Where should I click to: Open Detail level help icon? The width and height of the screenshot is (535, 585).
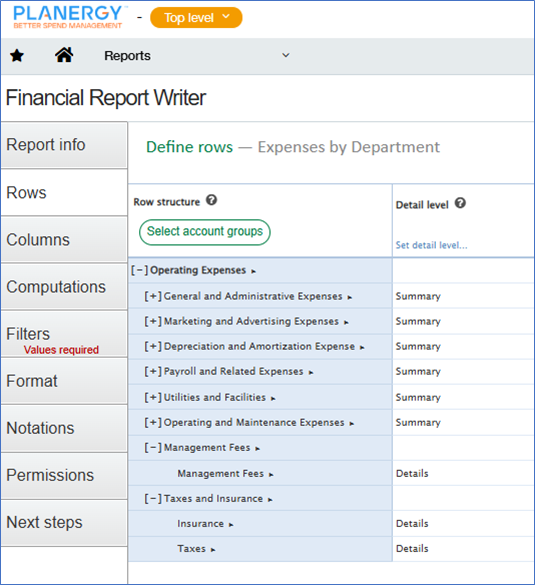point(460,203)
